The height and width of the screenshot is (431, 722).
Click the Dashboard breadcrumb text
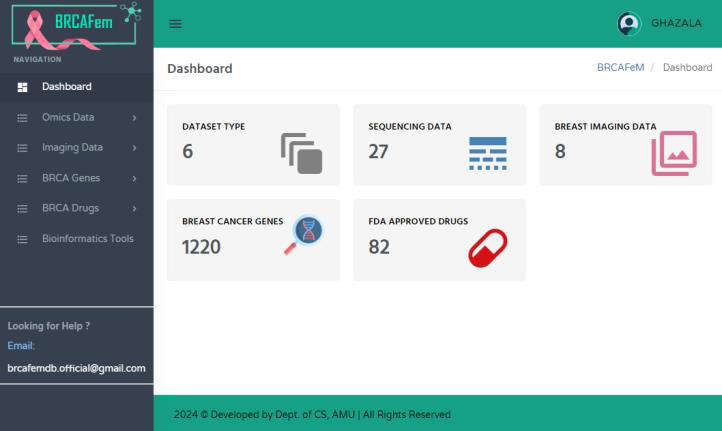tap(687, 67)
